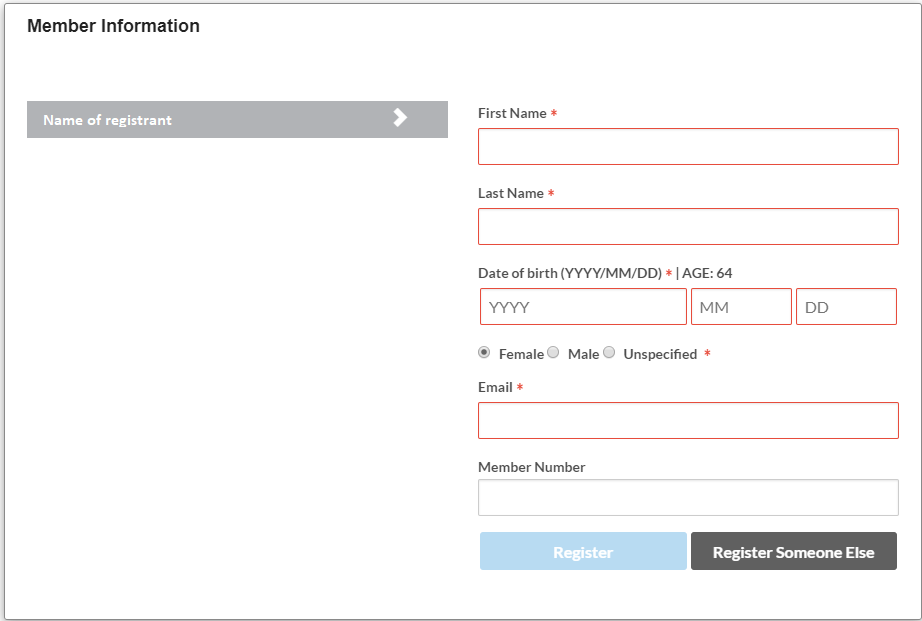
Task: Focus the First Name input field
Action: click(688, 147)
